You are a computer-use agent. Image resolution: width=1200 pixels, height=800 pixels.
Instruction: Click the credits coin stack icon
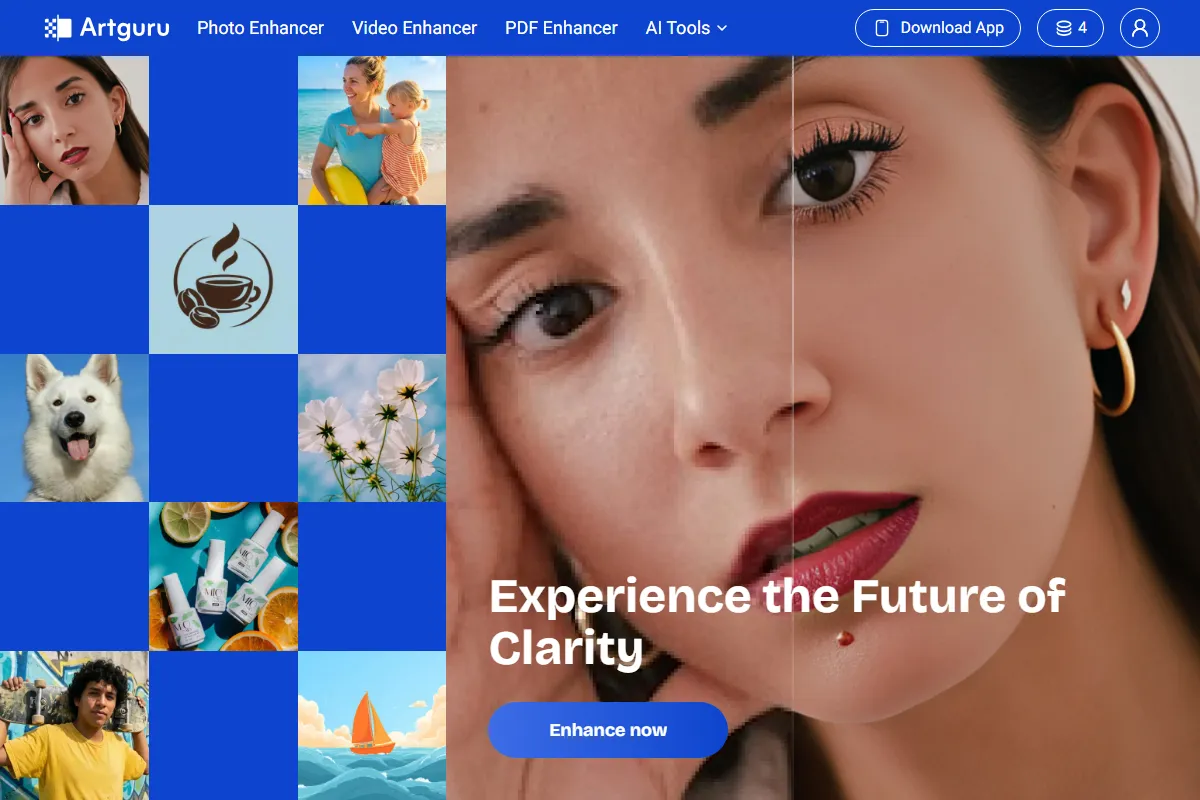pyautogui.click(x=1064, y=28)
